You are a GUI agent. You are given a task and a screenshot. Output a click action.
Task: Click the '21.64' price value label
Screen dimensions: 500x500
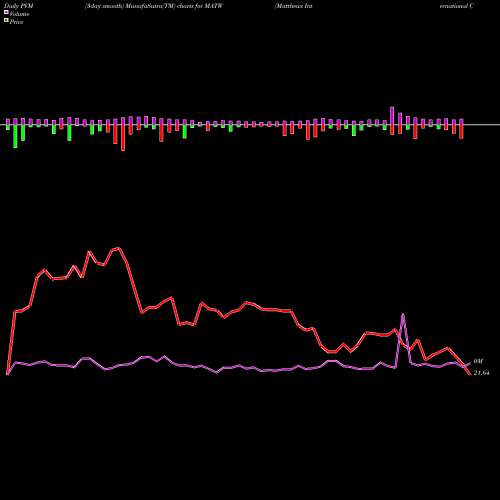pos(481,373)
